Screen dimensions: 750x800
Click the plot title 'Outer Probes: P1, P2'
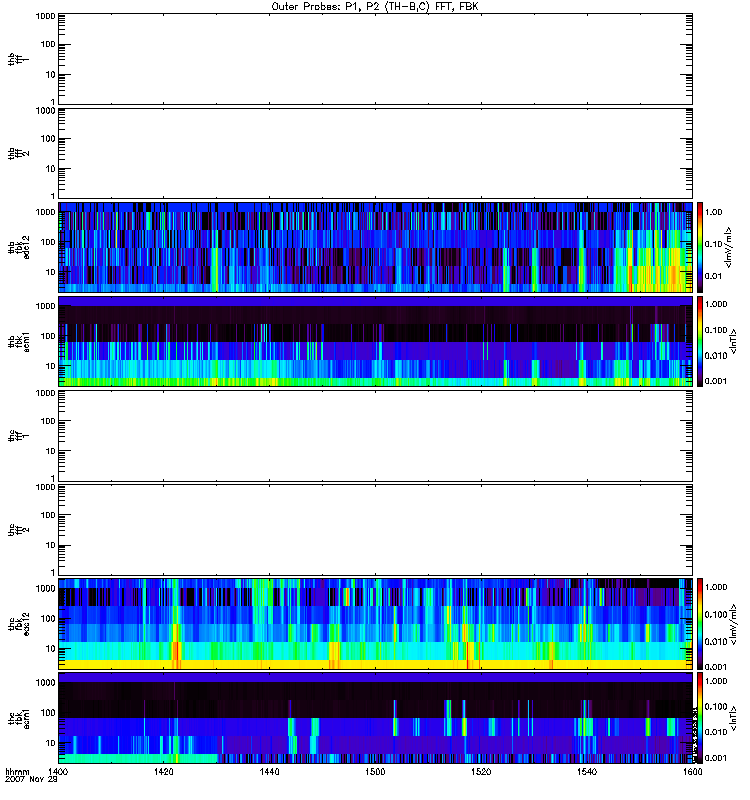(375, 6)
